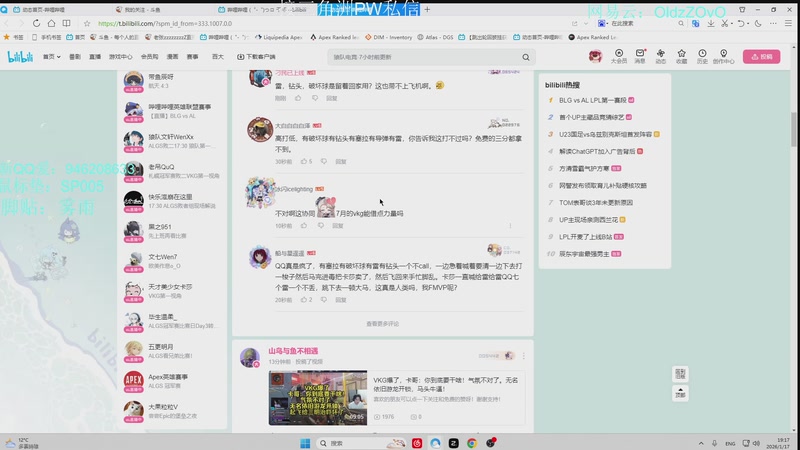
Task: Open Apex英雄赛事 live entry in sidebar
Action: coord(171,381)
